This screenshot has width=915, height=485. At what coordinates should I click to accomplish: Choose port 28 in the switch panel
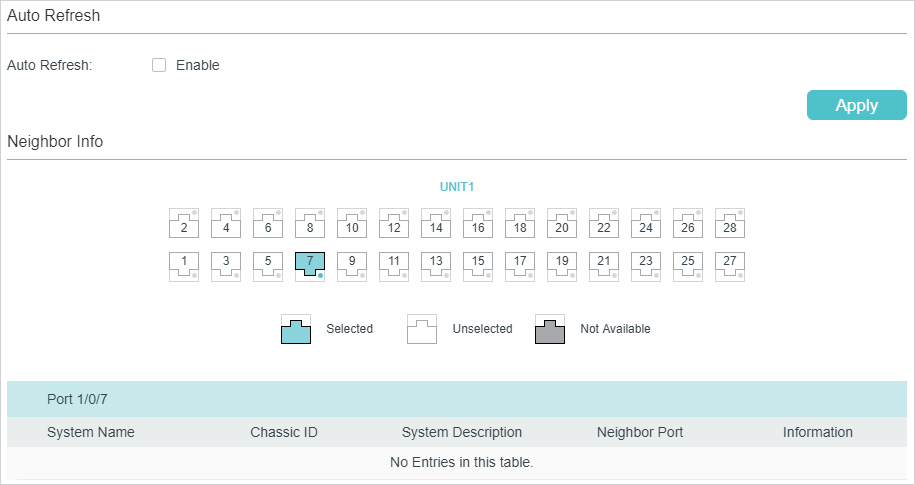[x=730, y=223]
